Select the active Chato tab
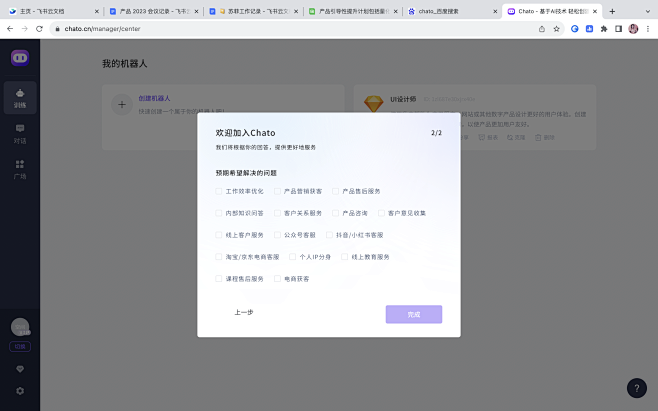The width and height of the screenshot is (658, 411). pos(552,11)
